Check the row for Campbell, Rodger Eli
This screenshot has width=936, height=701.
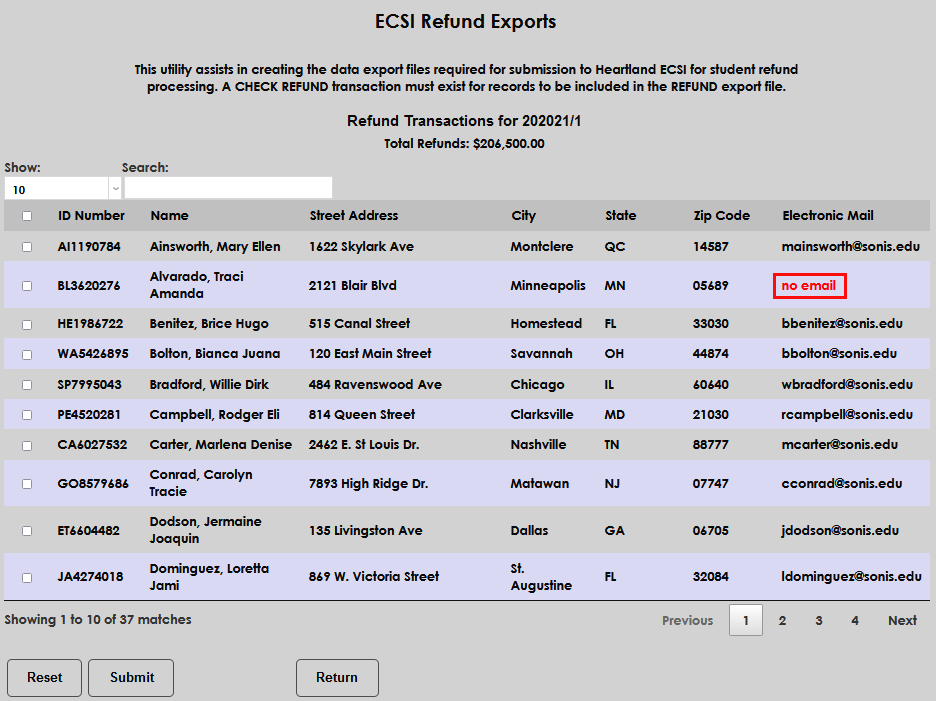click(x=26, y=414)
